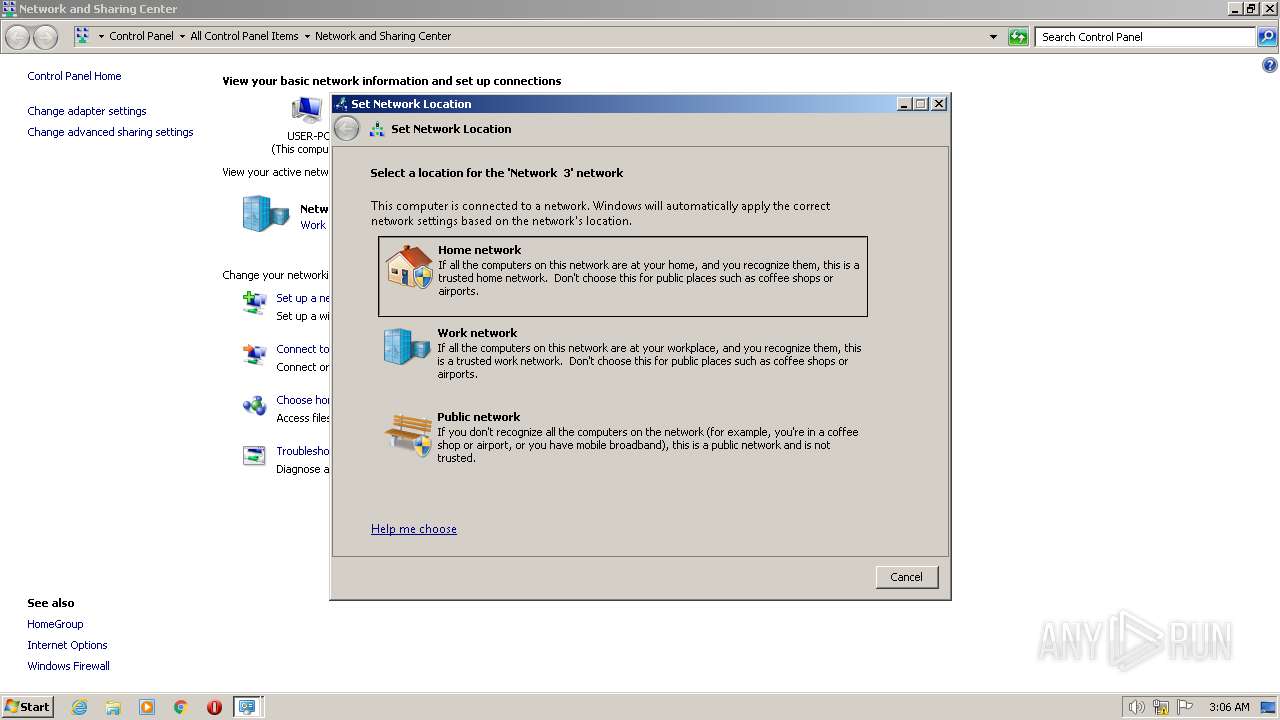Click the Control Panel forward navigation arrow
The height and width of the screenshot is (720, 1280).
(45, 37)
